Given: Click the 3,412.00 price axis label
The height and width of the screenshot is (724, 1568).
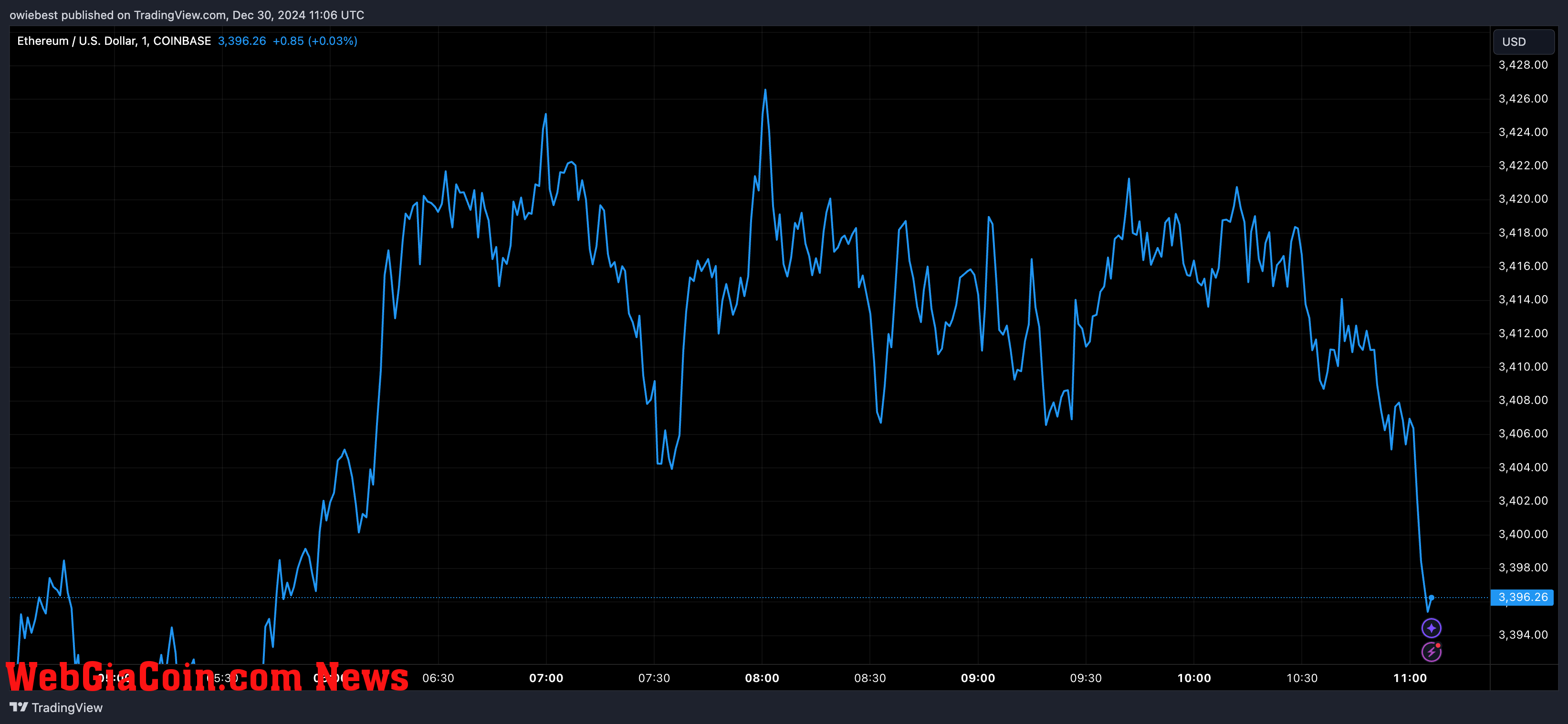Looking at the screenshot, I should (1523, 333).
